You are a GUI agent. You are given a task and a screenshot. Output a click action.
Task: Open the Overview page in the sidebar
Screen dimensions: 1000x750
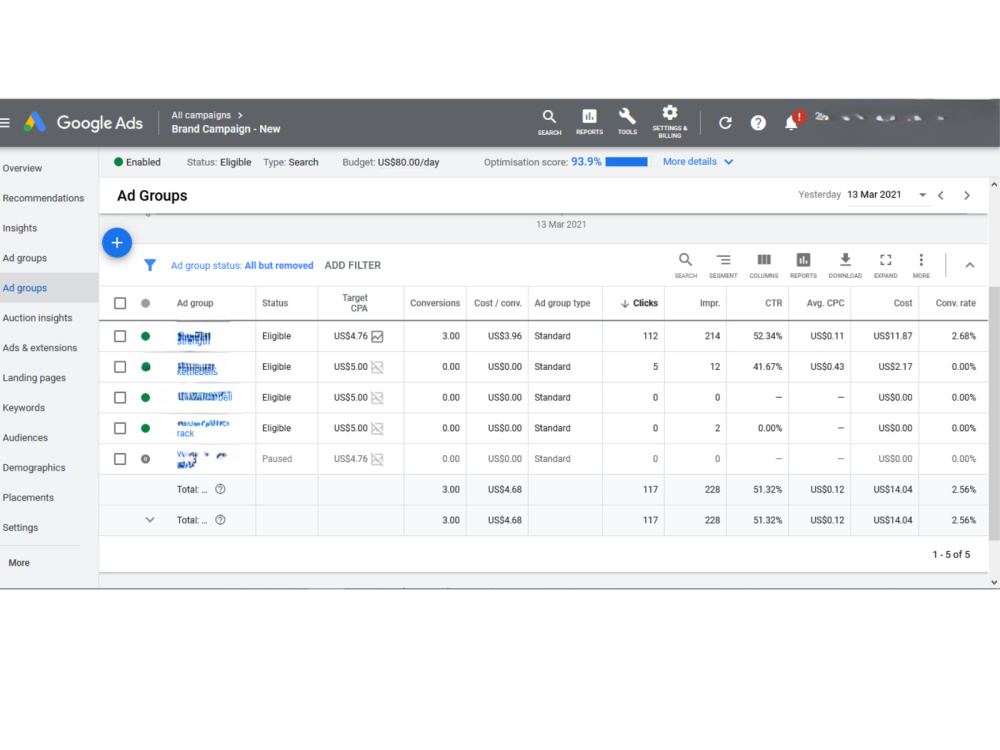click(x=22, y=168)
